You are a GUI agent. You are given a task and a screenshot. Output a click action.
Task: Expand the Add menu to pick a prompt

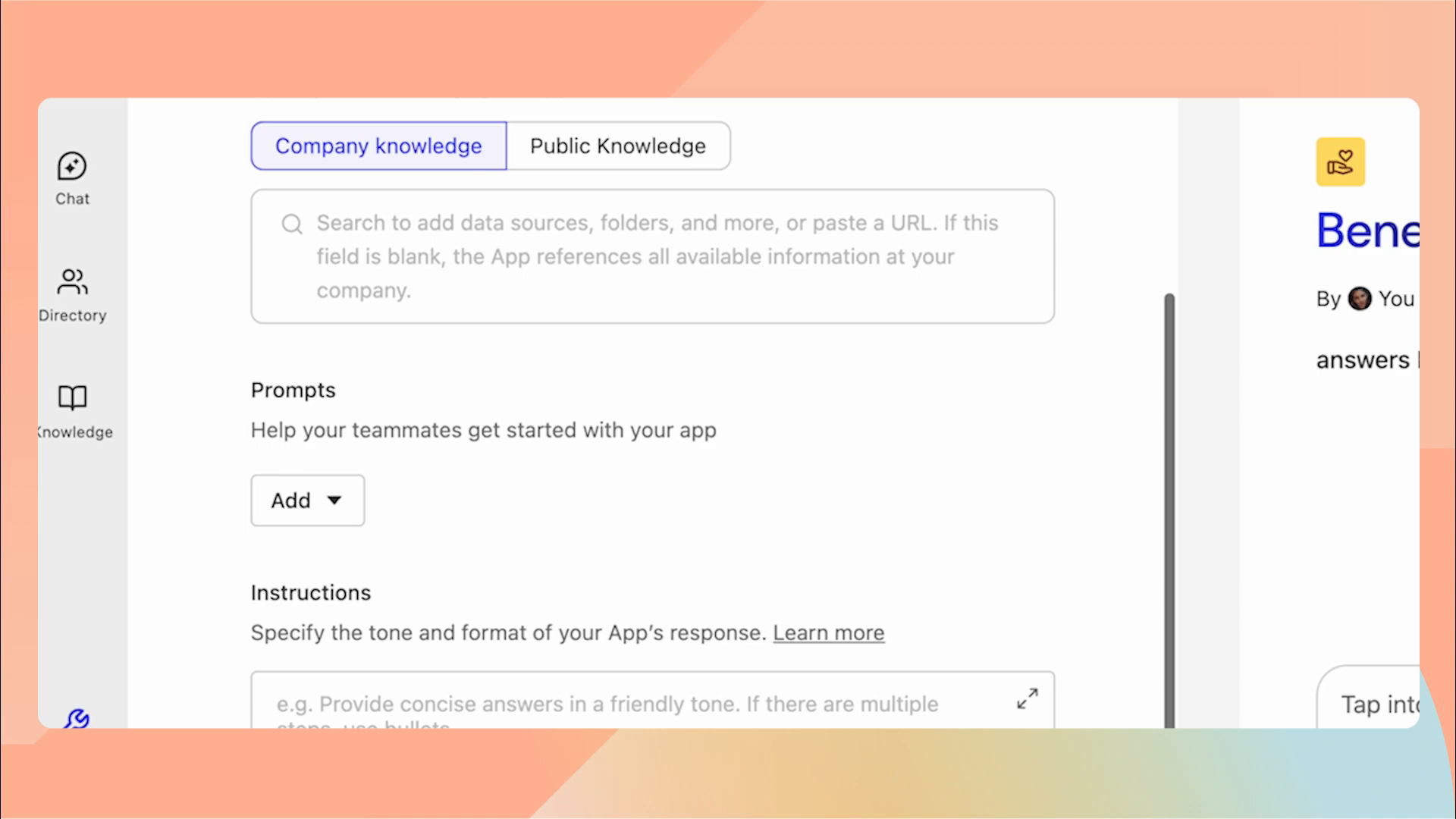pos(307,500)
